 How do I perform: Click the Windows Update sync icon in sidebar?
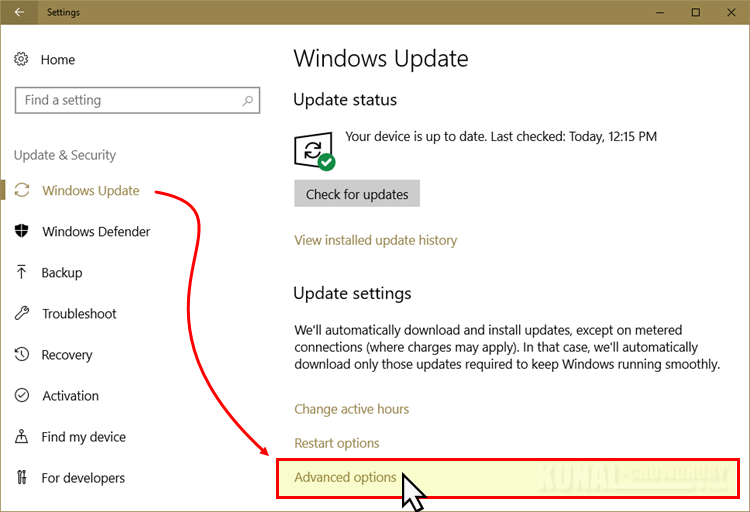22,190
